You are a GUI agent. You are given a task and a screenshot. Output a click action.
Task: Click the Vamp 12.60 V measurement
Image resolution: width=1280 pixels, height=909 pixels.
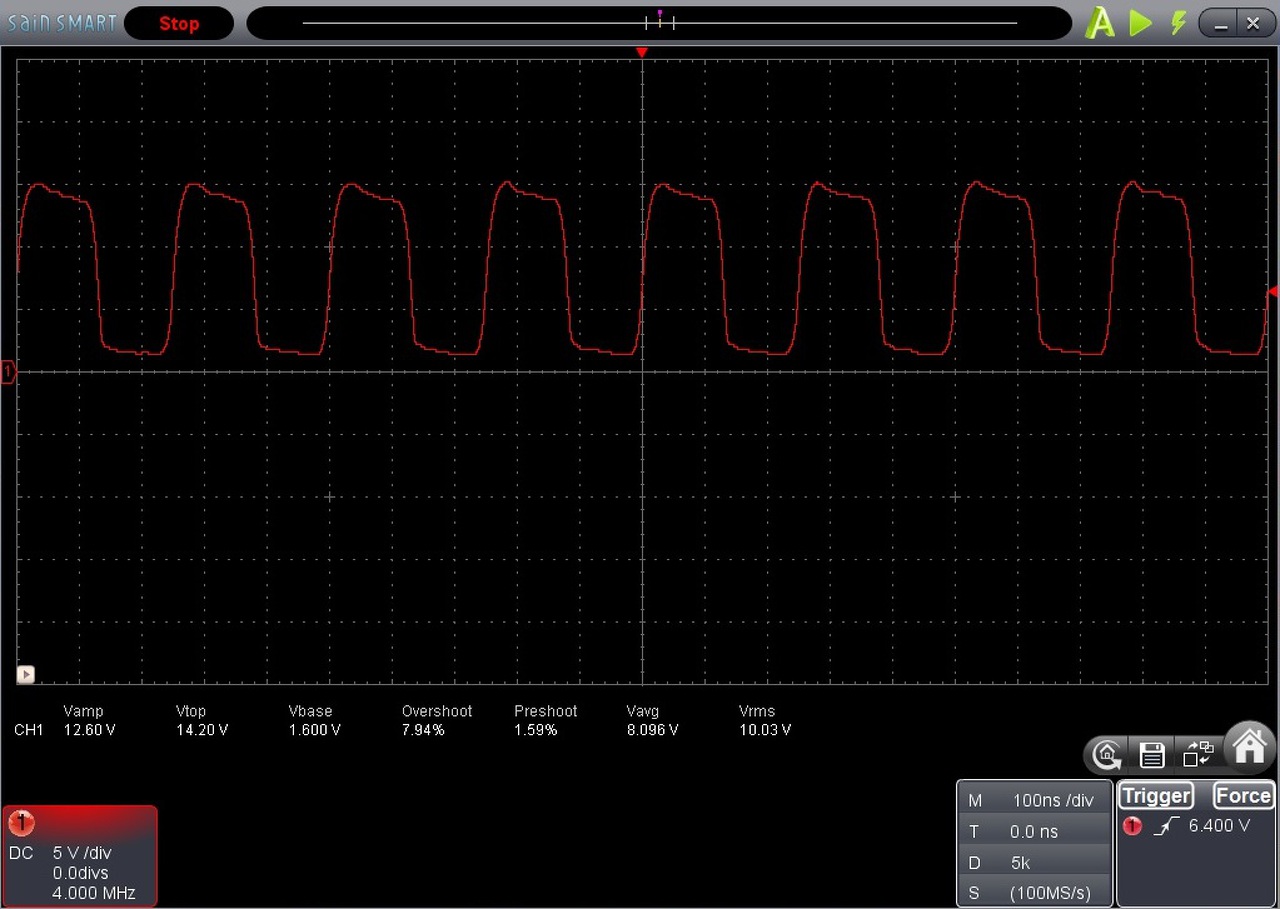(88, 720)
